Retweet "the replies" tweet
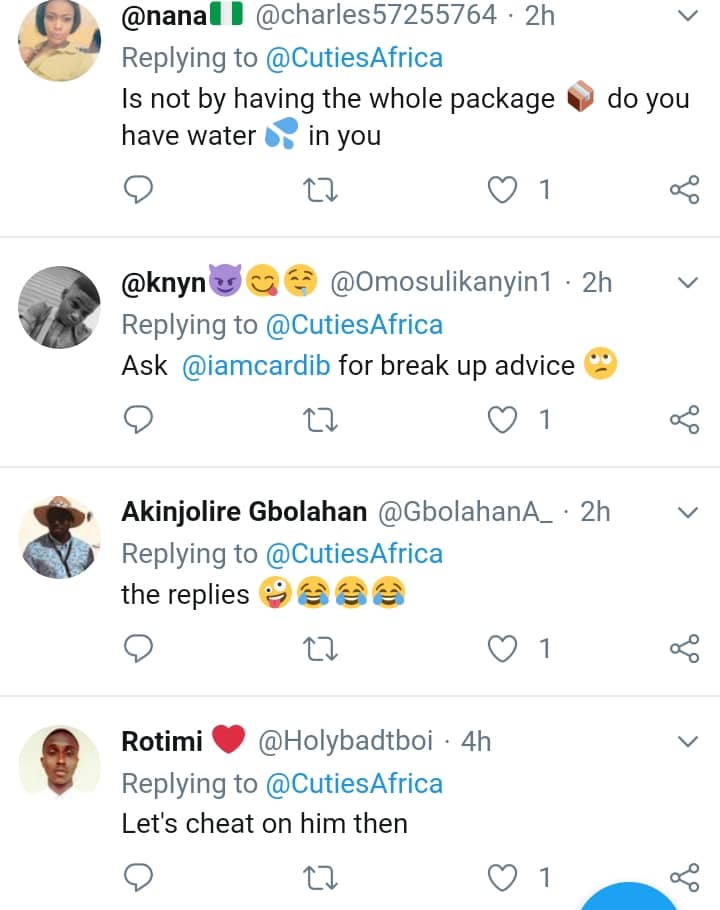The height and width of the screenshot is (910, 720). [x=321, y=649]
